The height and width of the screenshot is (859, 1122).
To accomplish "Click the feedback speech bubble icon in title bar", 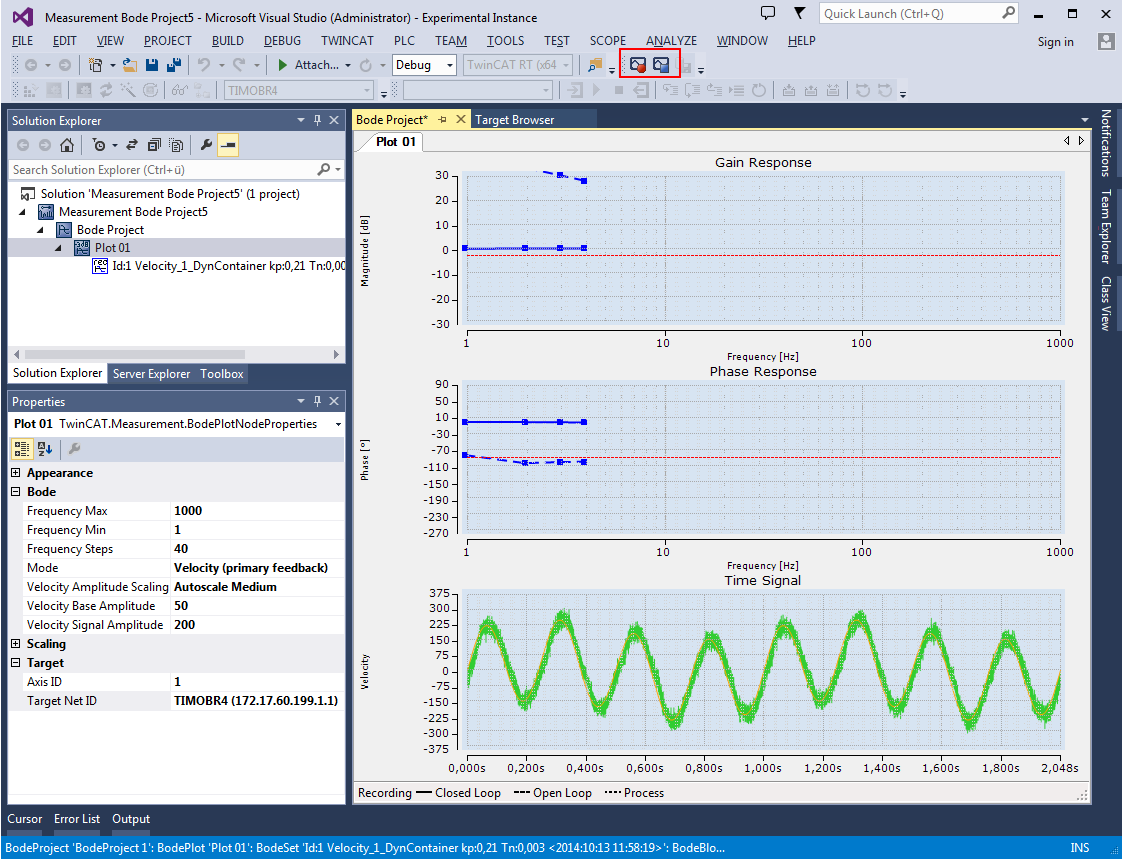I will coord(768,14).
